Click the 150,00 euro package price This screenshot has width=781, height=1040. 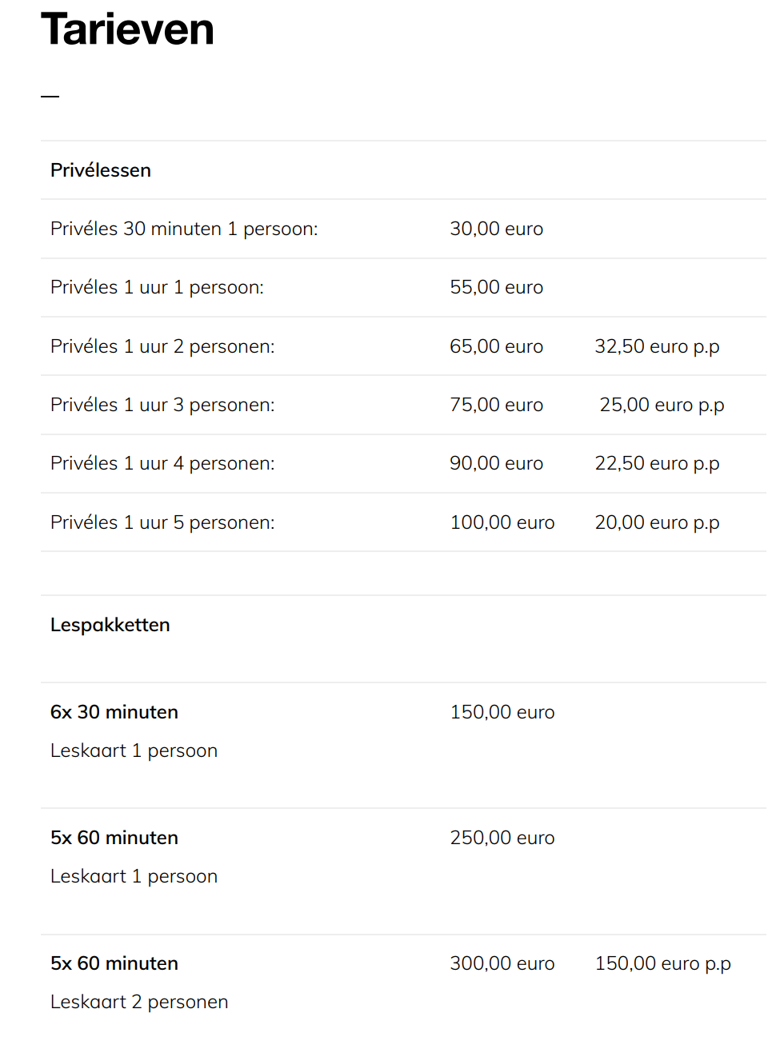503,712
